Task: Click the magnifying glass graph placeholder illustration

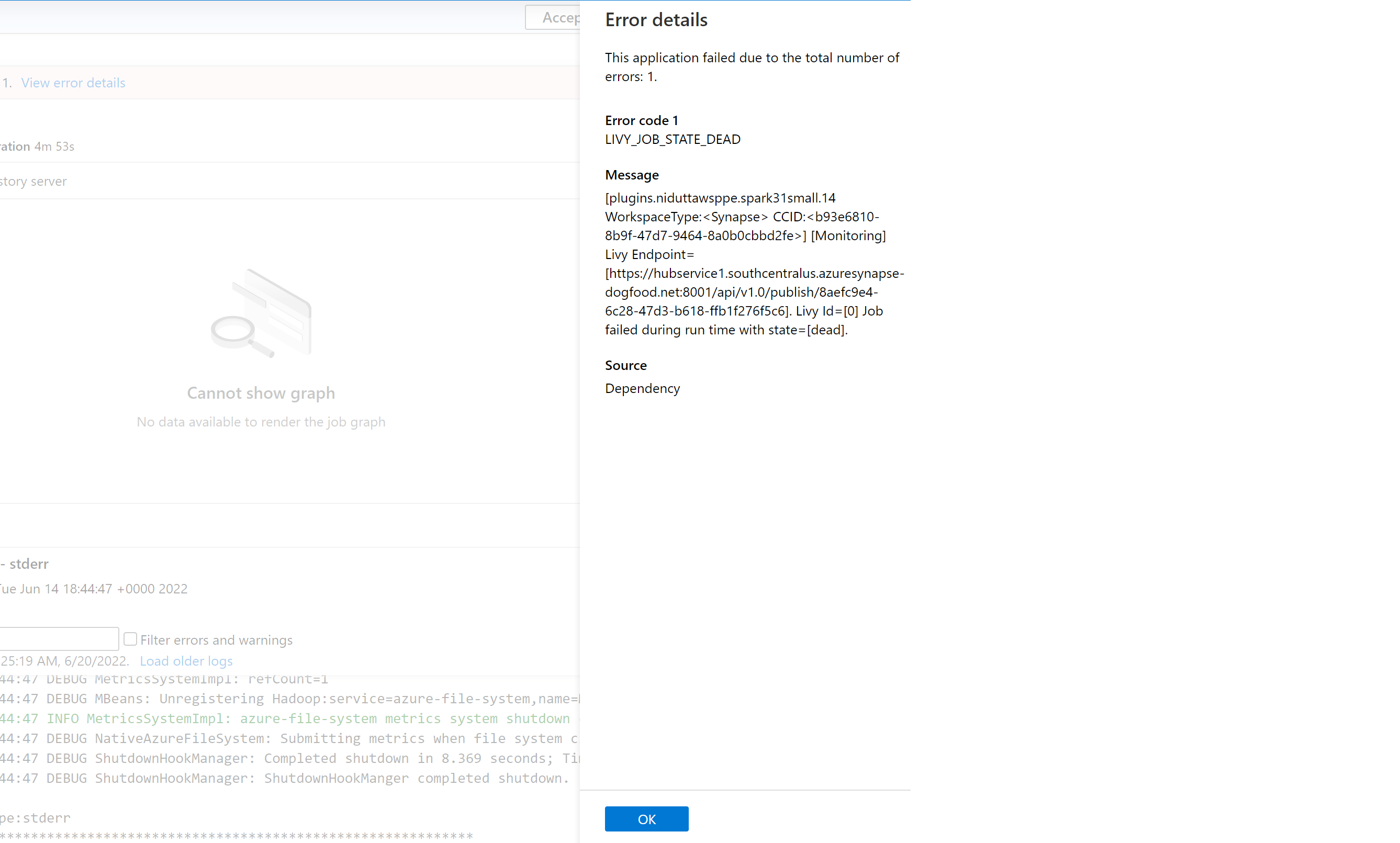Action: point(261,313)
